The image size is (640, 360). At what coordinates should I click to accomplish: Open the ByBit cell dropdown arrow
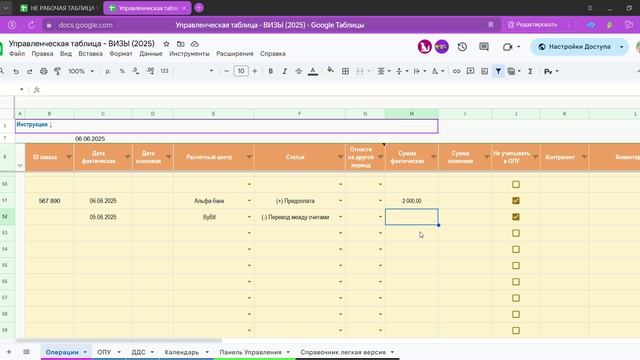[x=249, y=217]
